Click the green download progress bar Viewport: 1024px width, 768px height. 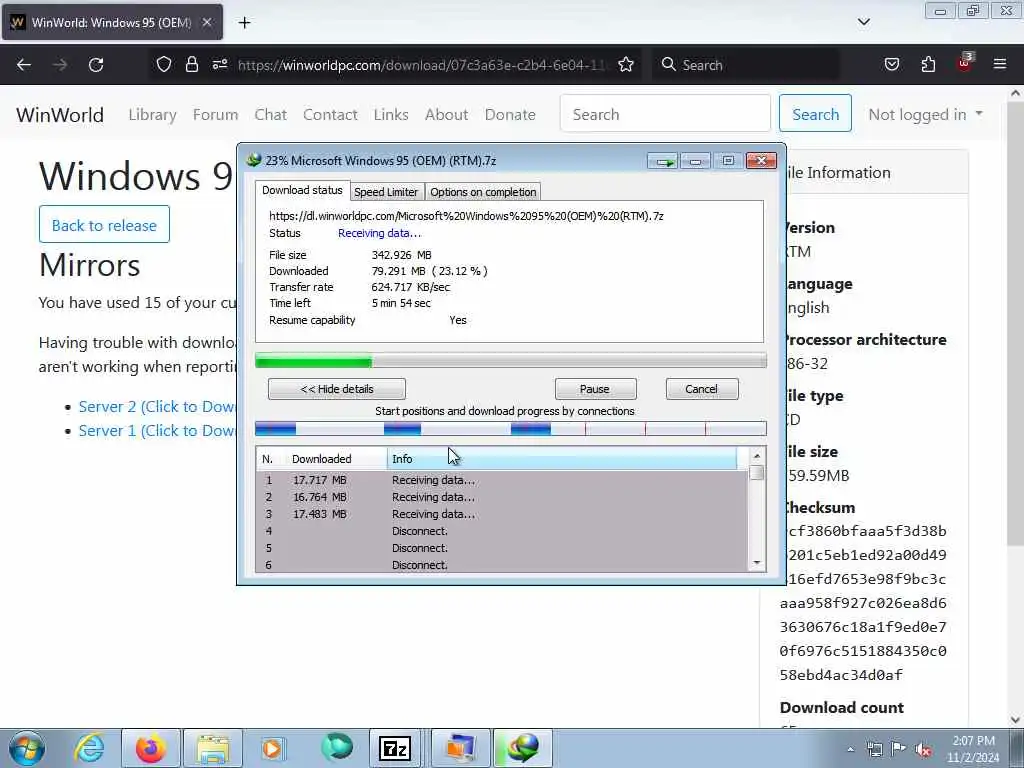pos(511,360)
